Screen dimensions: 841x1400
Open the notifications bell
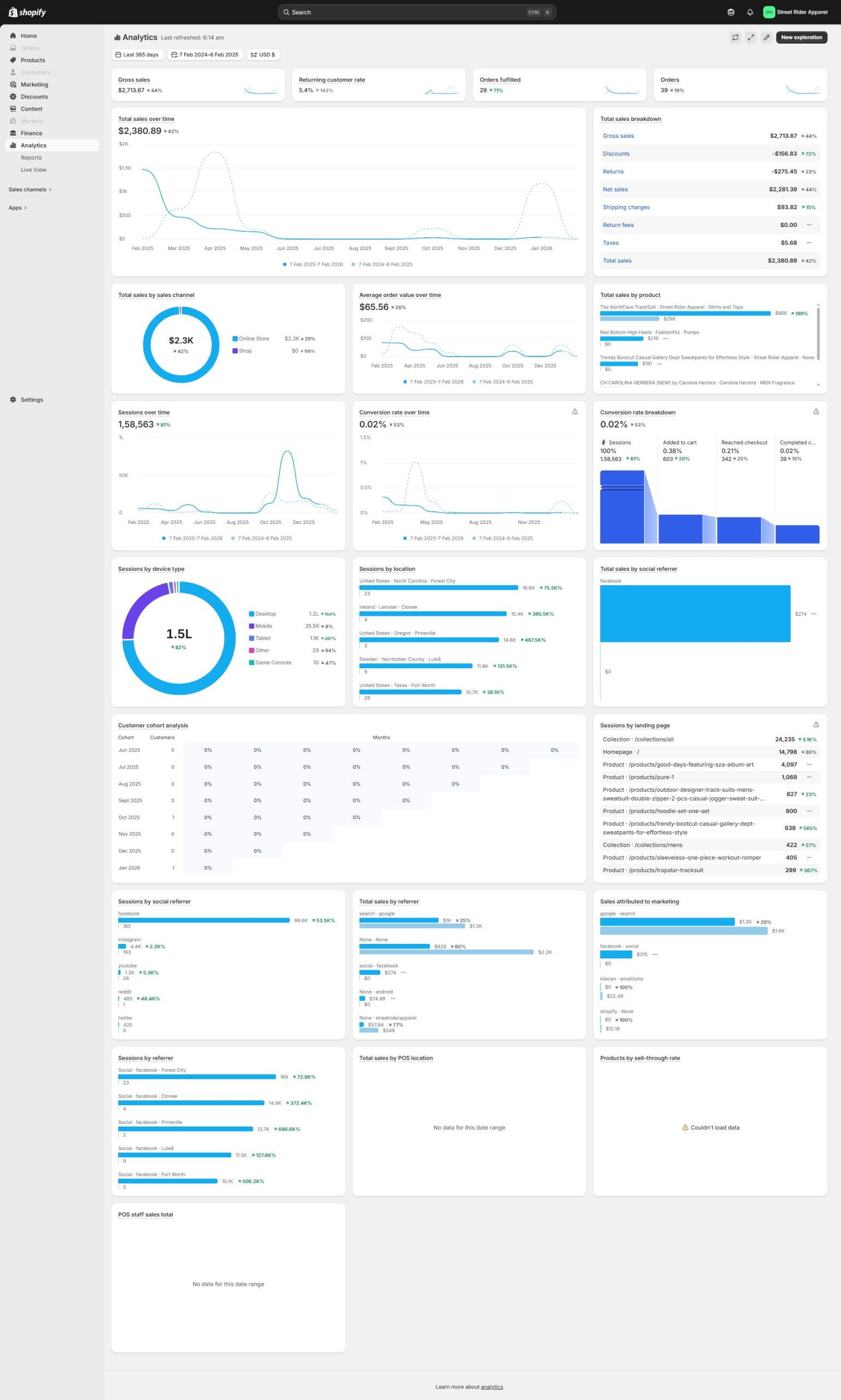(750, 13)
